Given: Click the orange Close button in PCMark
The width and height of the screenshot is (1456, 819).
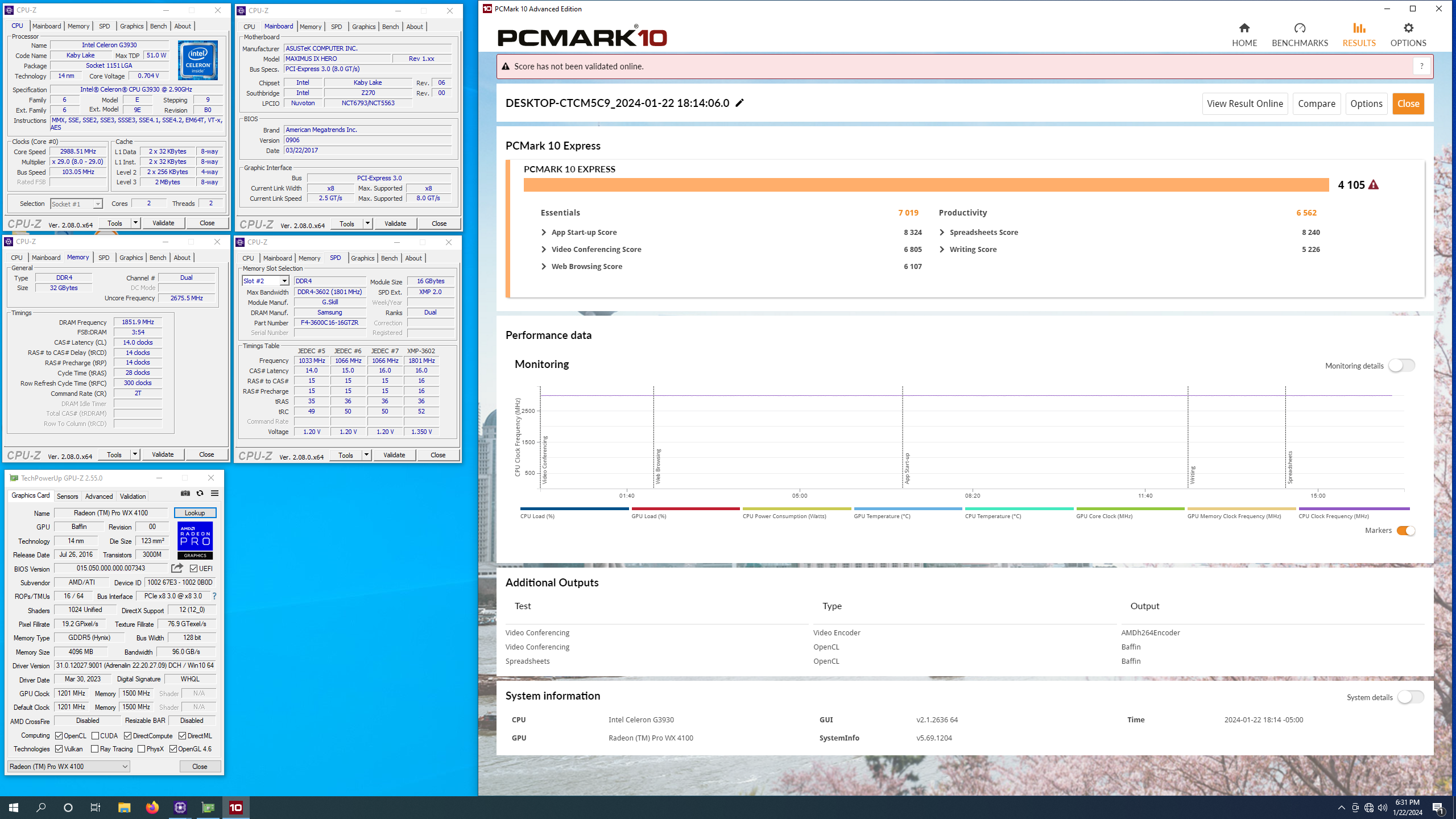Looking at the screenshot, I should [1408, 104].
